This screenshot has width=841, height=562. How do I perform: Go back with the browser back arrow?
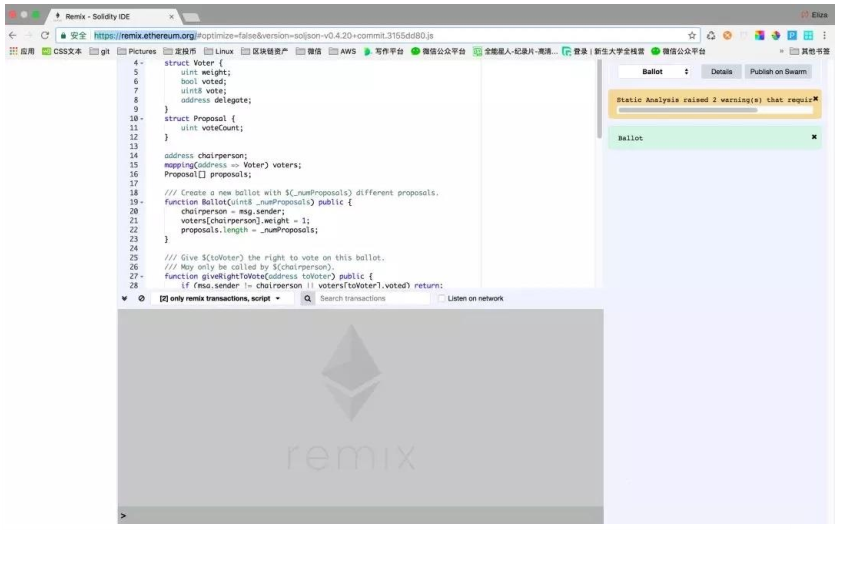(12, 35)
